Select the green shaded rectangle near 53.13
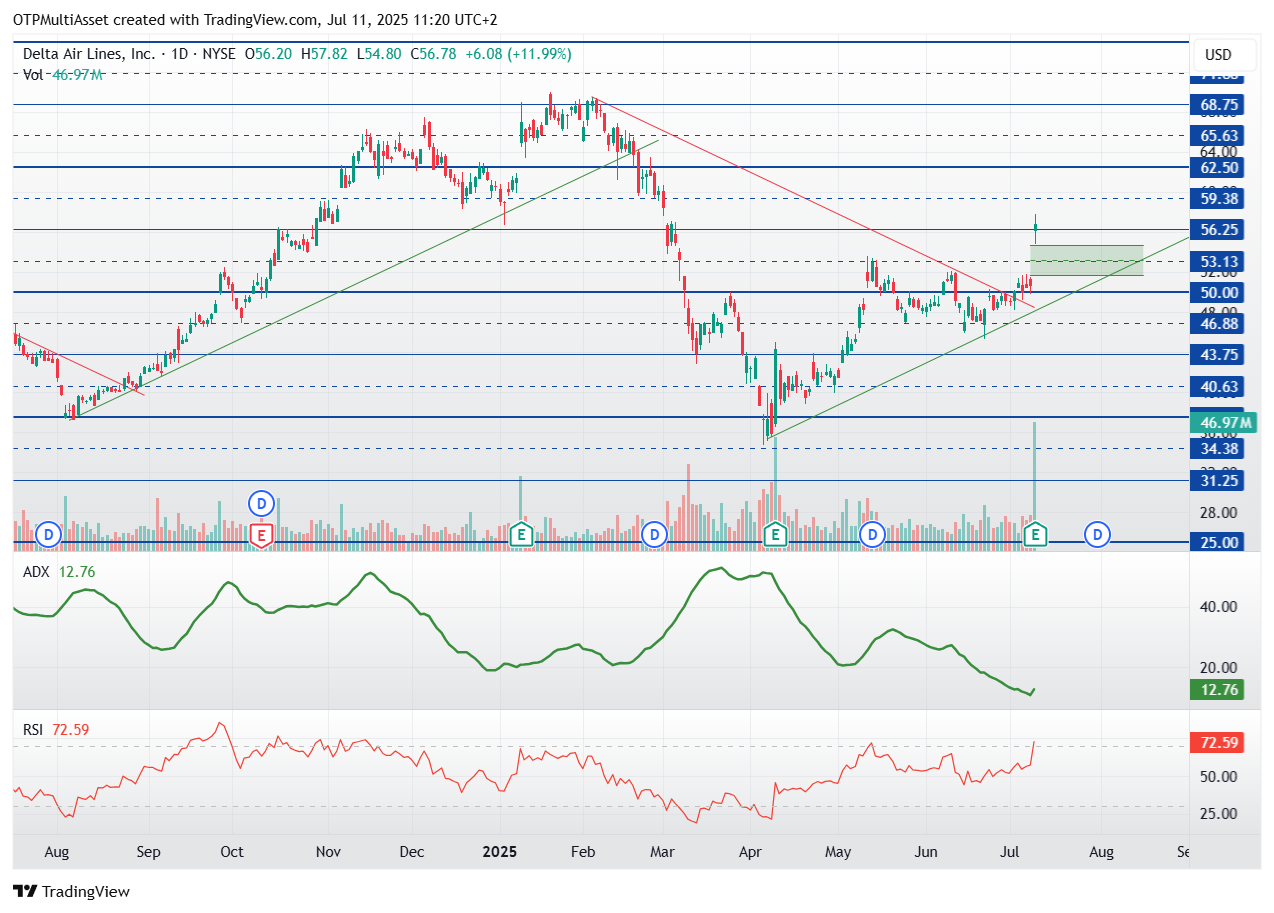 (x=1087, y=260)
